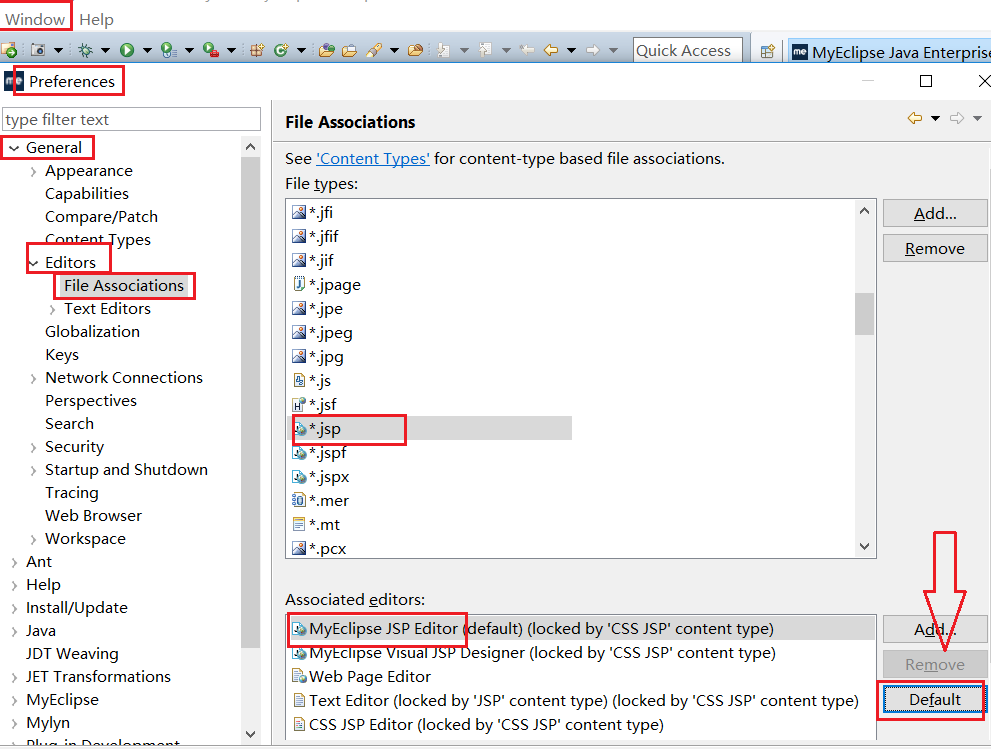Open the New Java Class dropdown arrow
Image resolution: width=991 pixels, height=749 pixels.
point(301,51)
